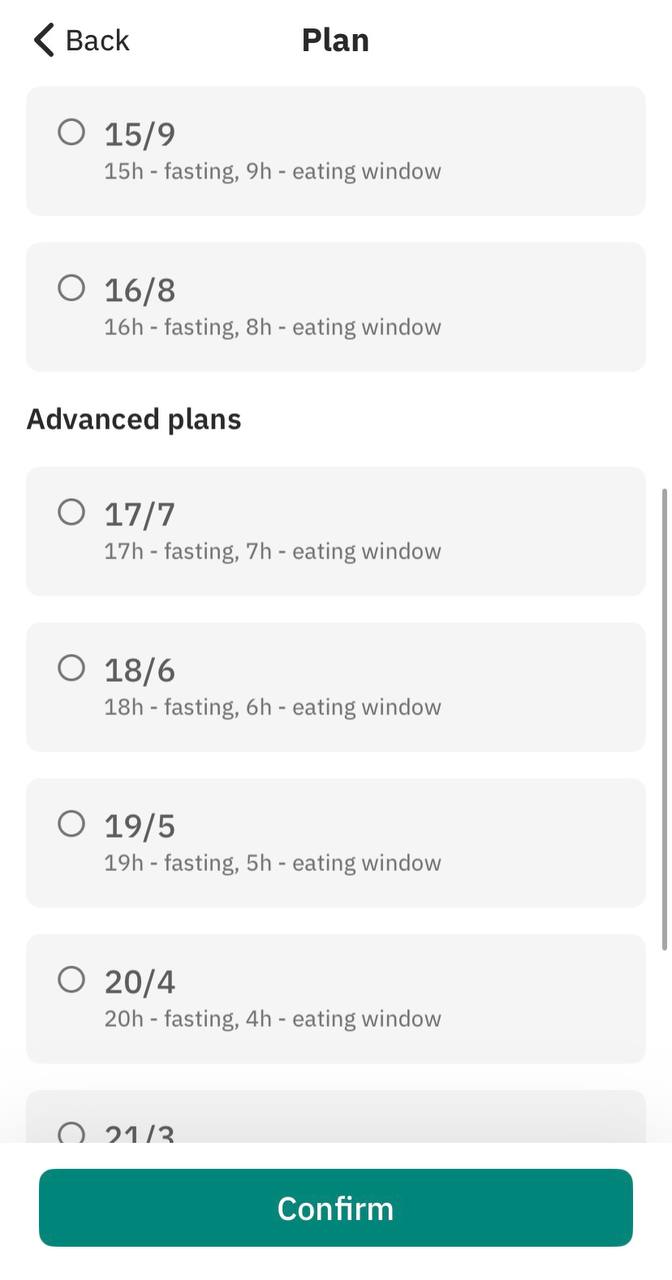Tap the '19h - fasting, 5h' description line
Screen dimensions: 672x1280
[272, 863]
